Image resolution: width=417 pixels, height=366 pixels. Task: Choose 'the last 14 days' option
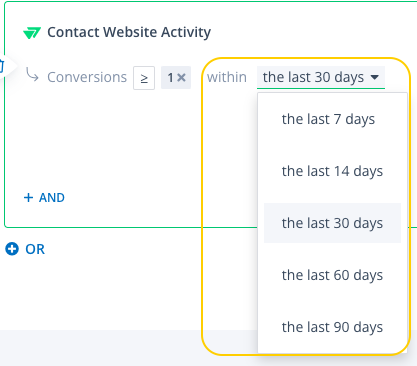pos(332,171)
